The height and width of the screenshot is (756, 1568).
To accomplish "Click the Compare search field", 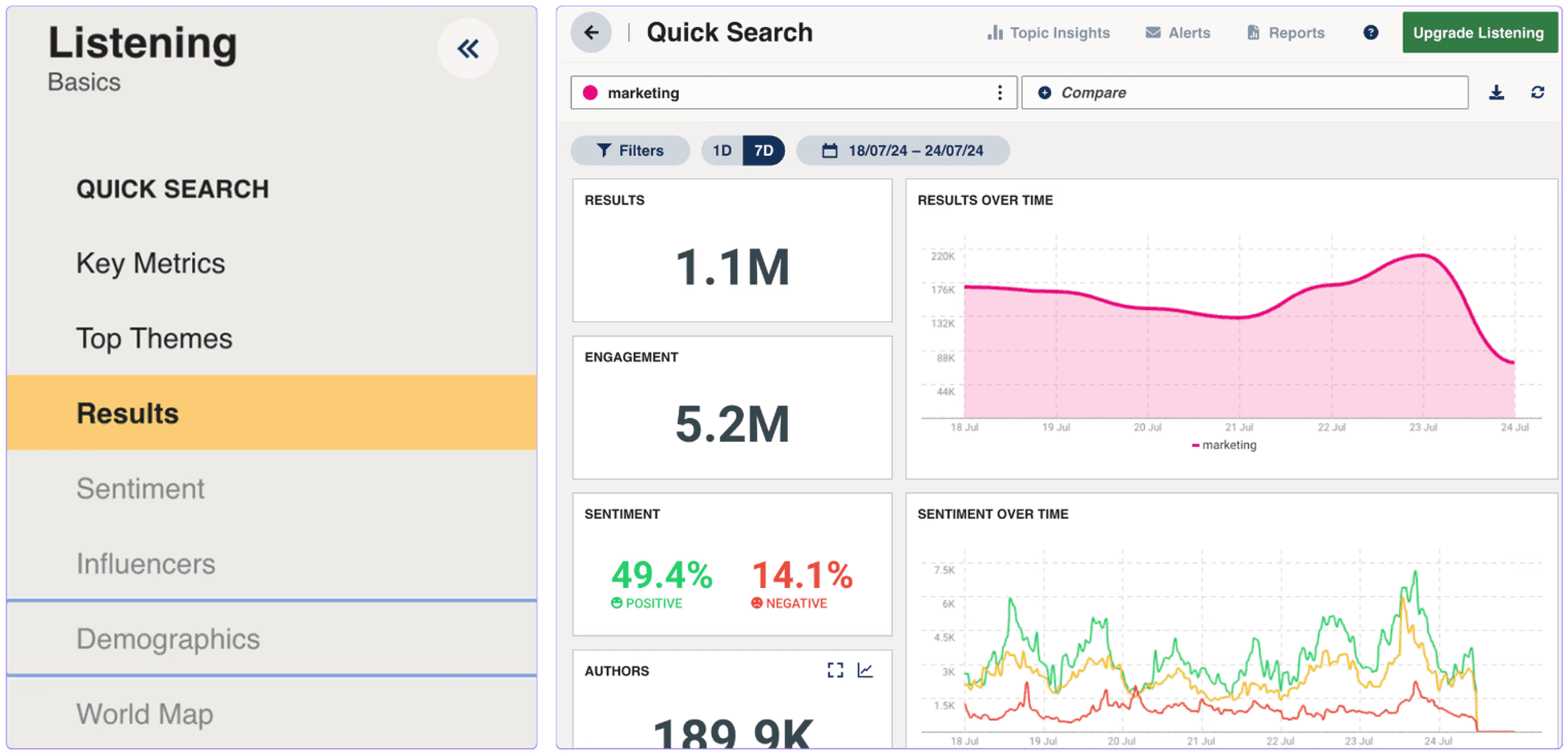I will [1245, 93].
